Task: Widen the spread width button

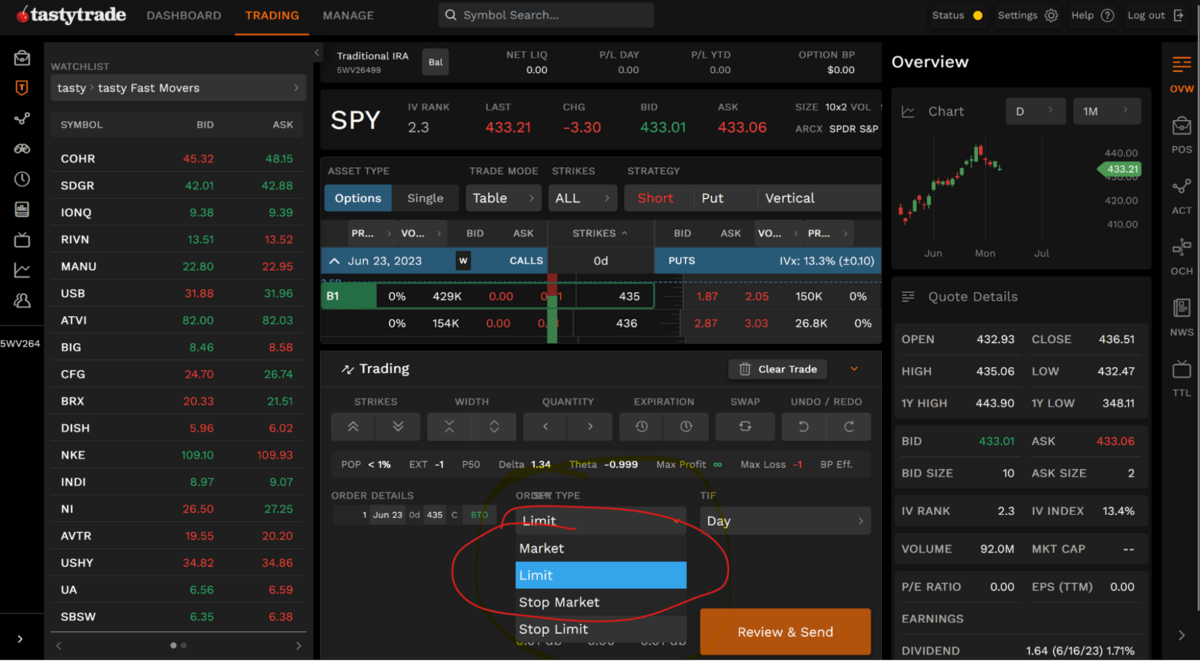Action: coord(494,426)
